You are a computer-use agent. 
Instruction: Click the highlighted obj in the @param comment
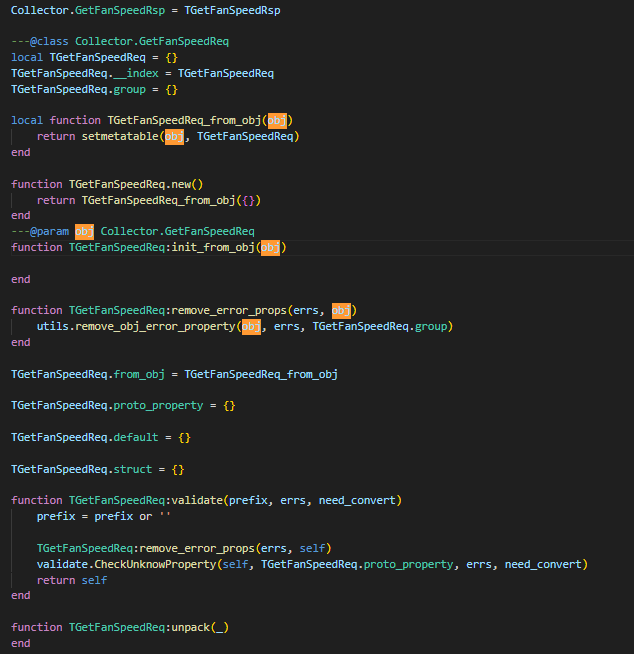[84, 231]
